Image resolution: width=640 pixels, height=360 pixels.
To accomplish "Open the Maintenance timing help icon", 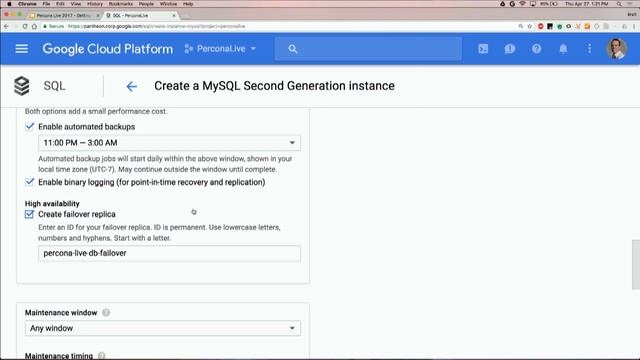I will point(102,356).
